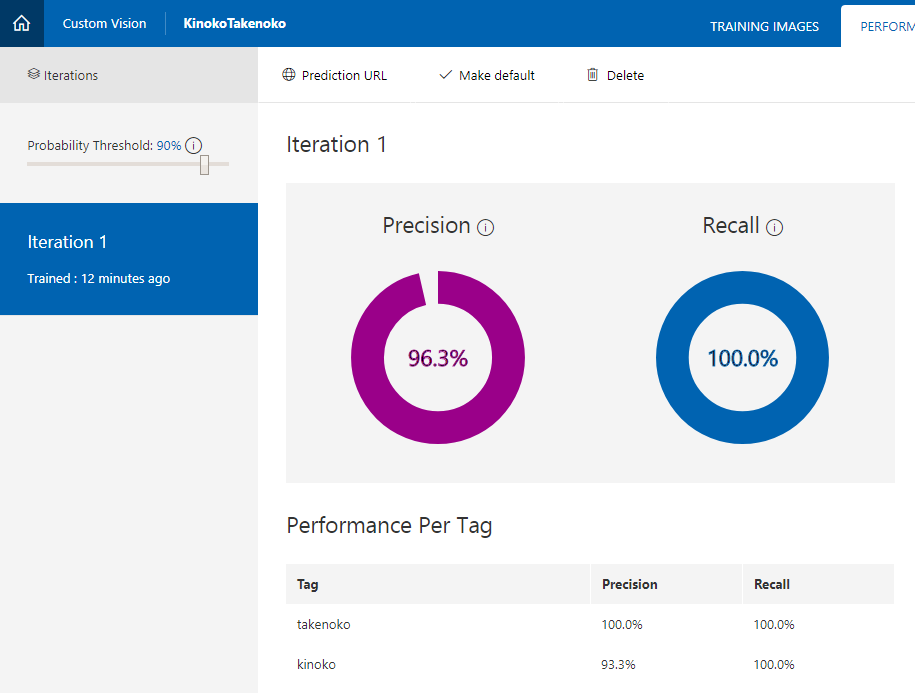
Task: Click the Make default button
Action: click(x=496, y=75)
